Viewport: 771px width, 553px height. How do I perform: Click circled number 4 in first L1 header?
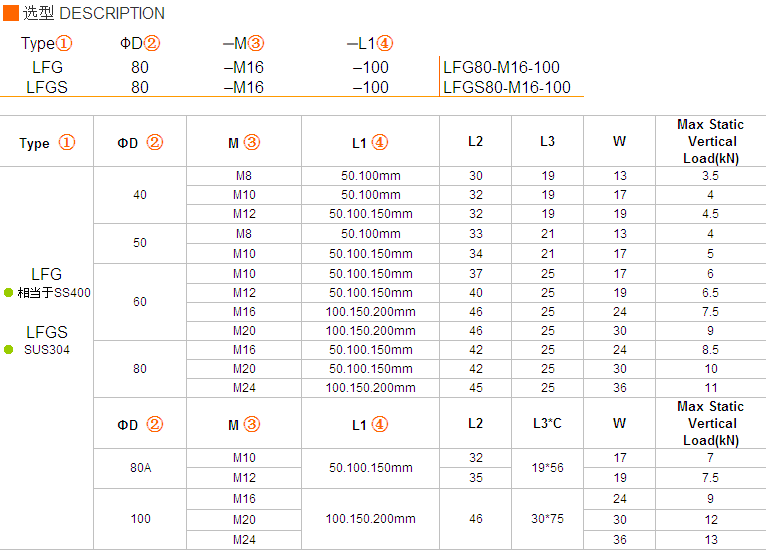380,143
